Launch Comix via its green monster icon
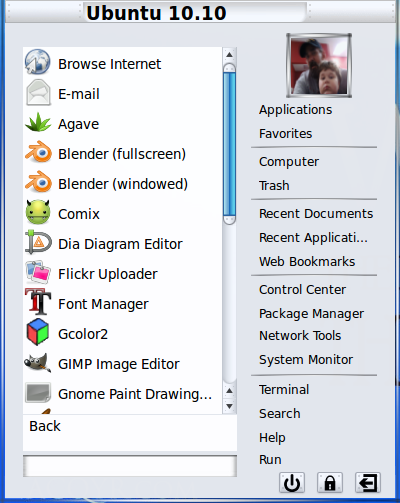Screen dimensions: 400x503 pyautogui.click(x=38, y=212)
